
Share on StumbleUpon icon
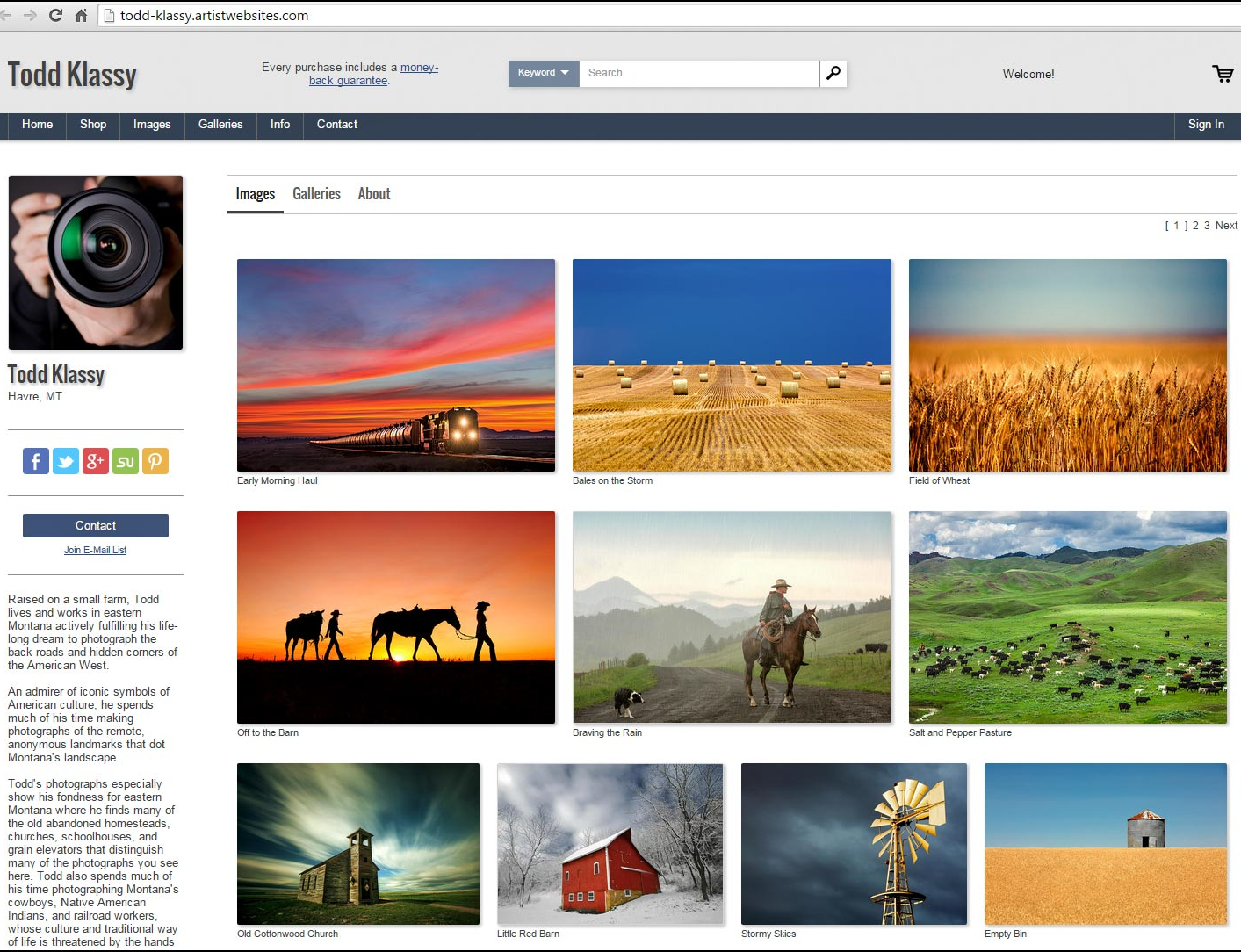coord(126,461)
